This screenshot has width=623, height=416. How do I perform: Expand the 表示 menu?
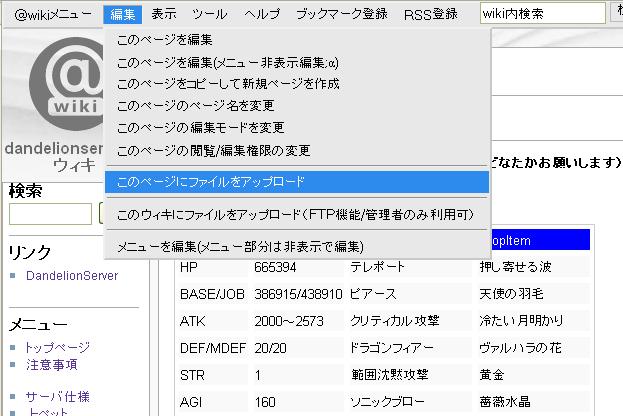[x=164, y=14]
